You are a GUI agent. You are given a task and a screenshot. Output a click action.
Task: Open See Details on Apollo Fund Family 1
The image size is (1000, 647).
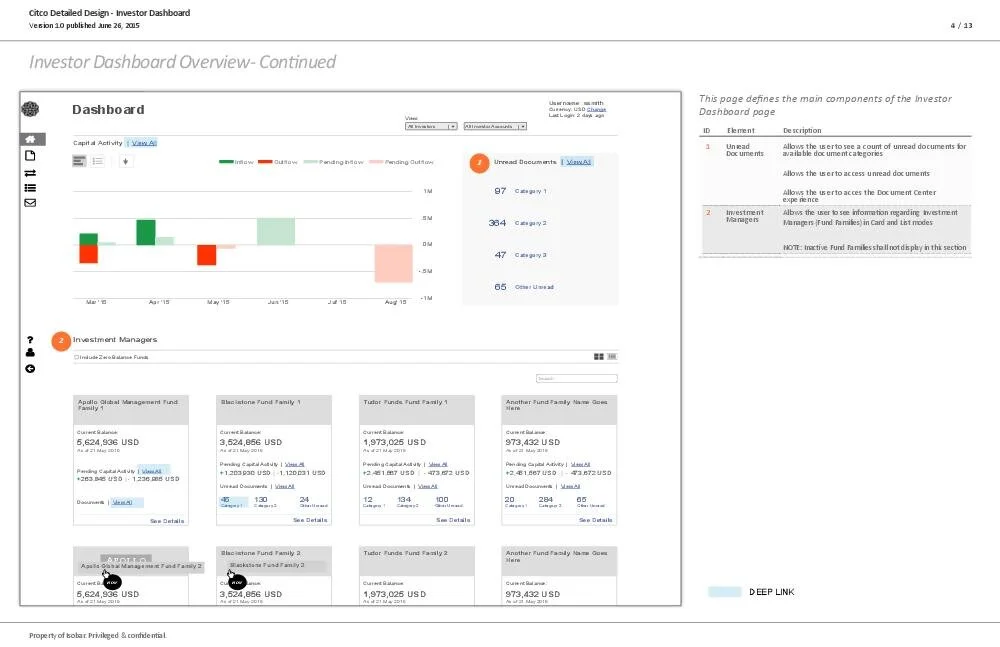coord(167,521)
